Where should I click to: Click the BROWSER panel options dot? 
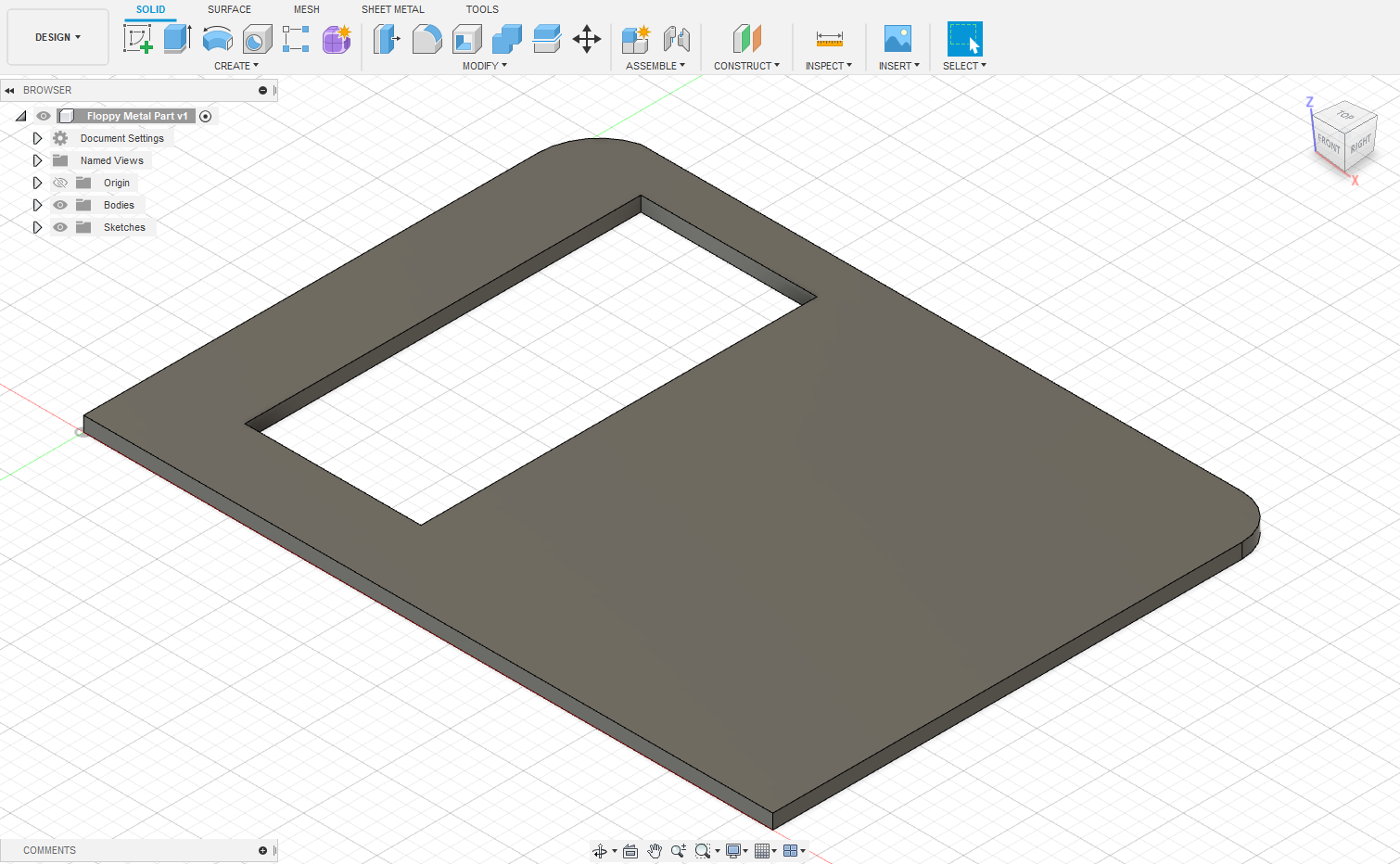coord(262,90)
